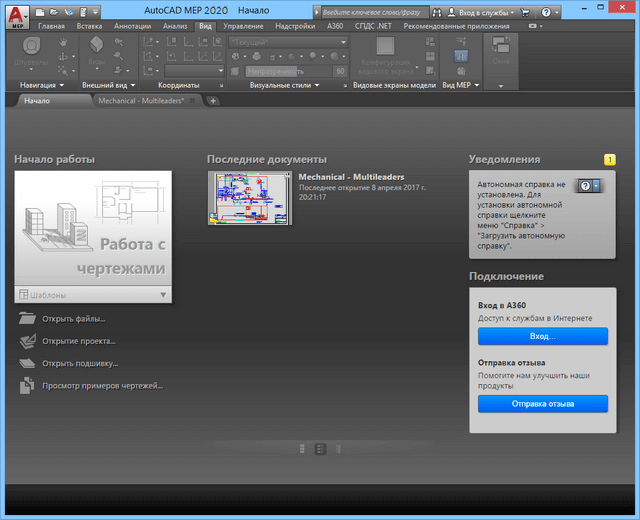
Task: Click the folder icon beside Открыть файлы
Action: (27, 319)
